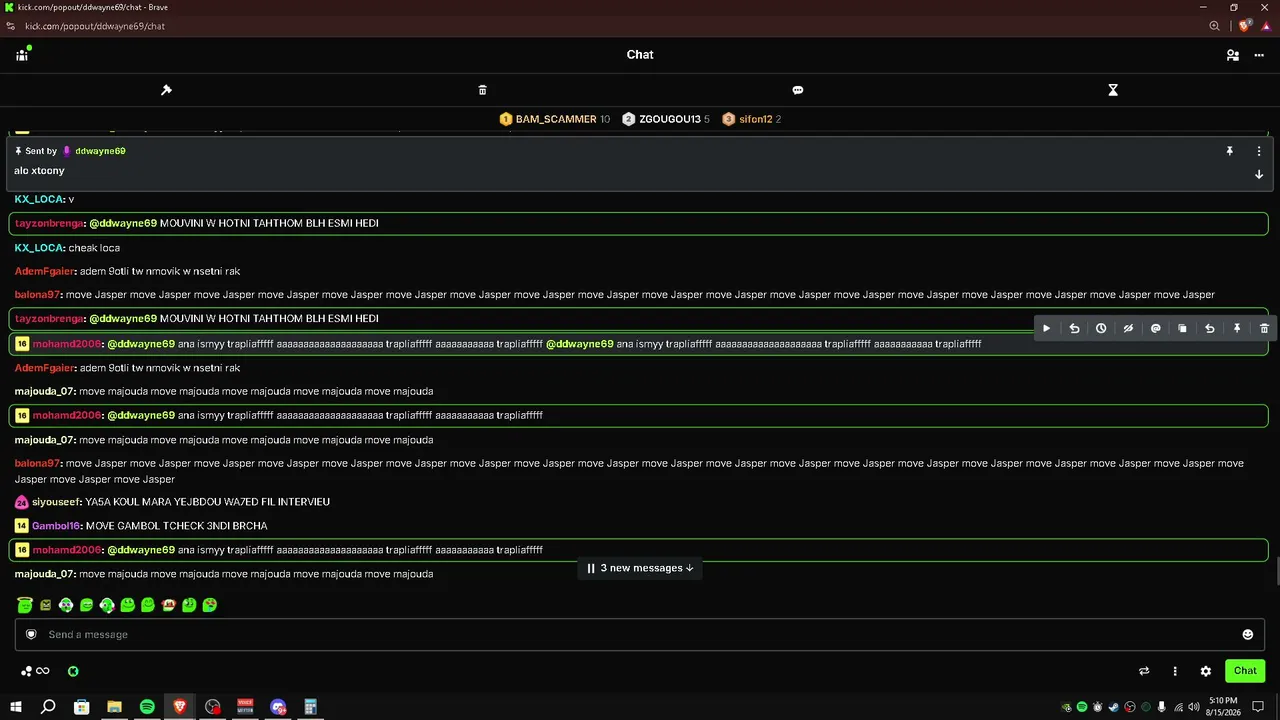Click the dots infinity icon bottom left
The height and width of the screenshot is (720, 1280).
pyautogui.click(x=35, y=671)
